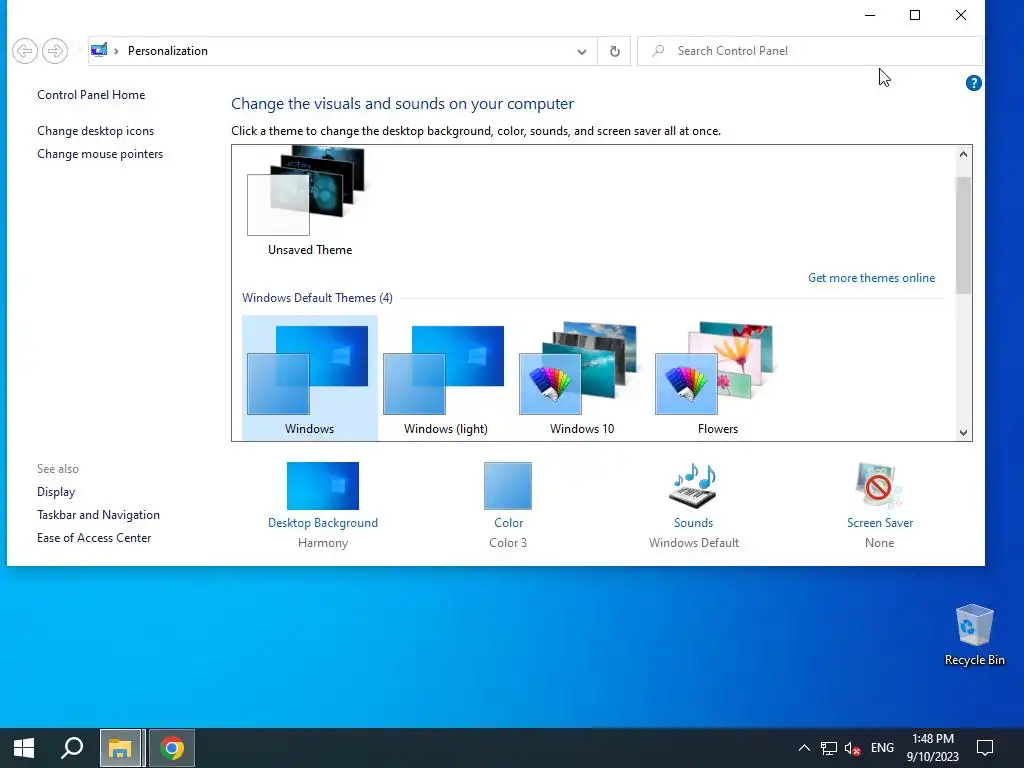This screenshot has width=1024, height=768.
Task: Open Taskbar and Navigation link
Action: coord(98,515)
